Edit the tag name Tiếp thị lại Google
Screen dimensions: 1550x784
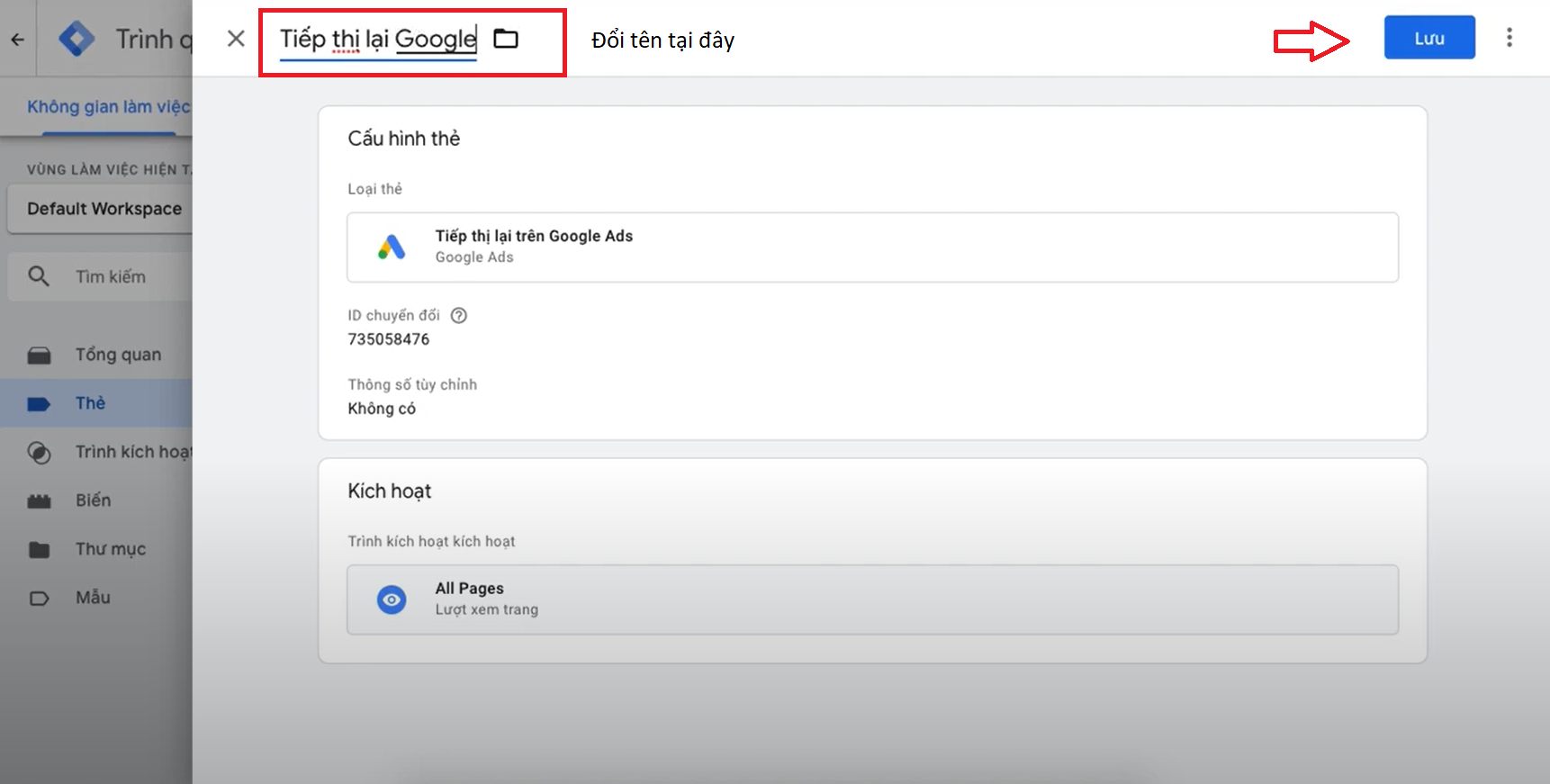378,40
